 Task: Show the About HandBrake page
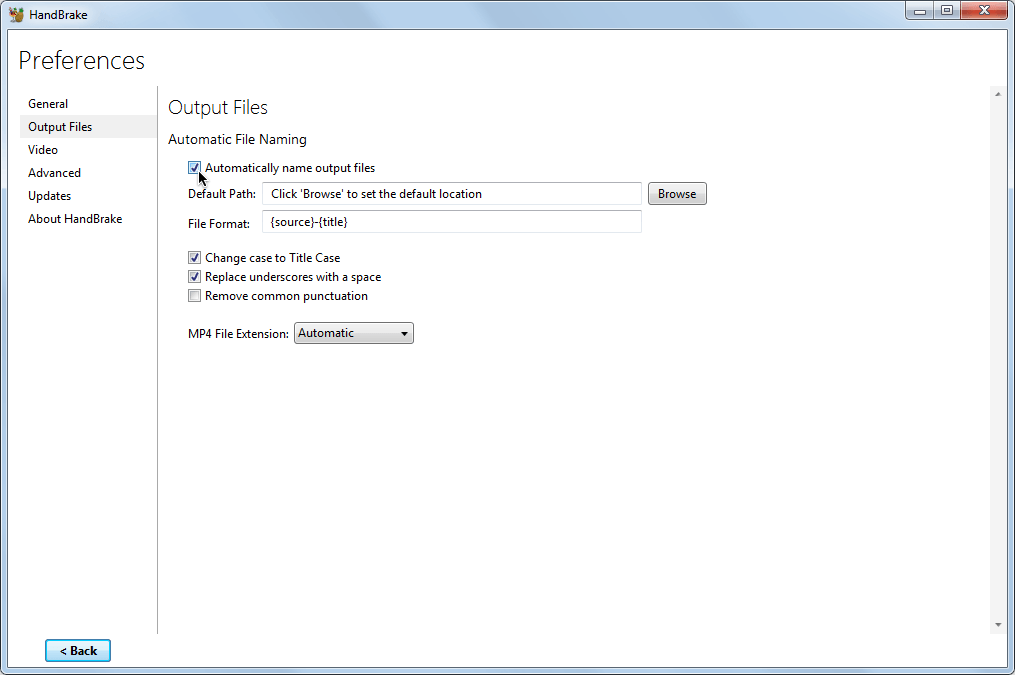(75, 219)
